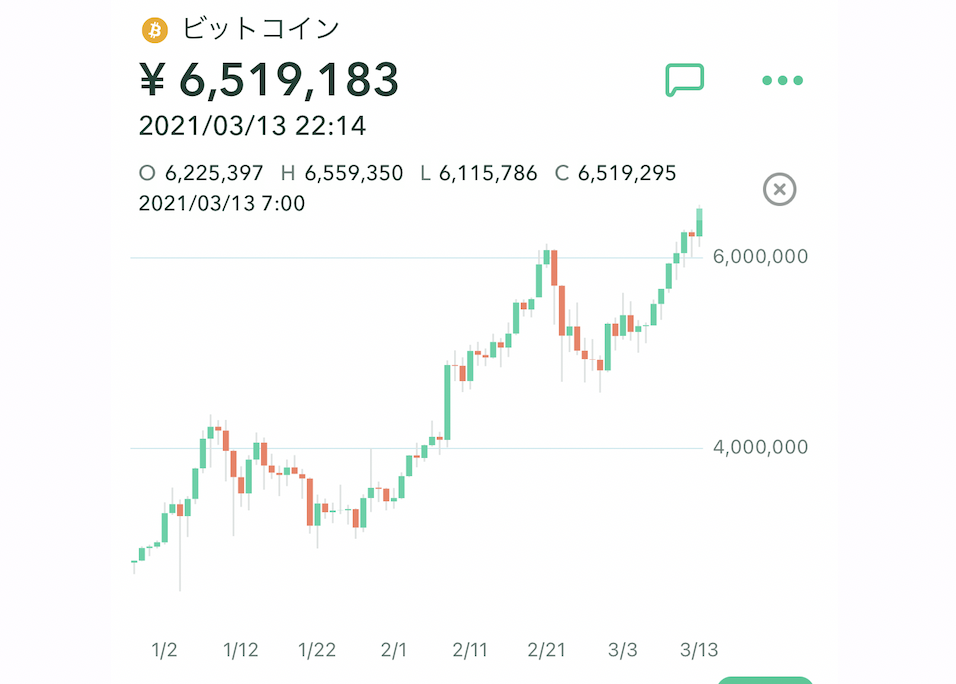The width and height of the screenshot is (956, 684).
Task: Select the latest green candle at 3/13
Action: [x=699, y=223]
